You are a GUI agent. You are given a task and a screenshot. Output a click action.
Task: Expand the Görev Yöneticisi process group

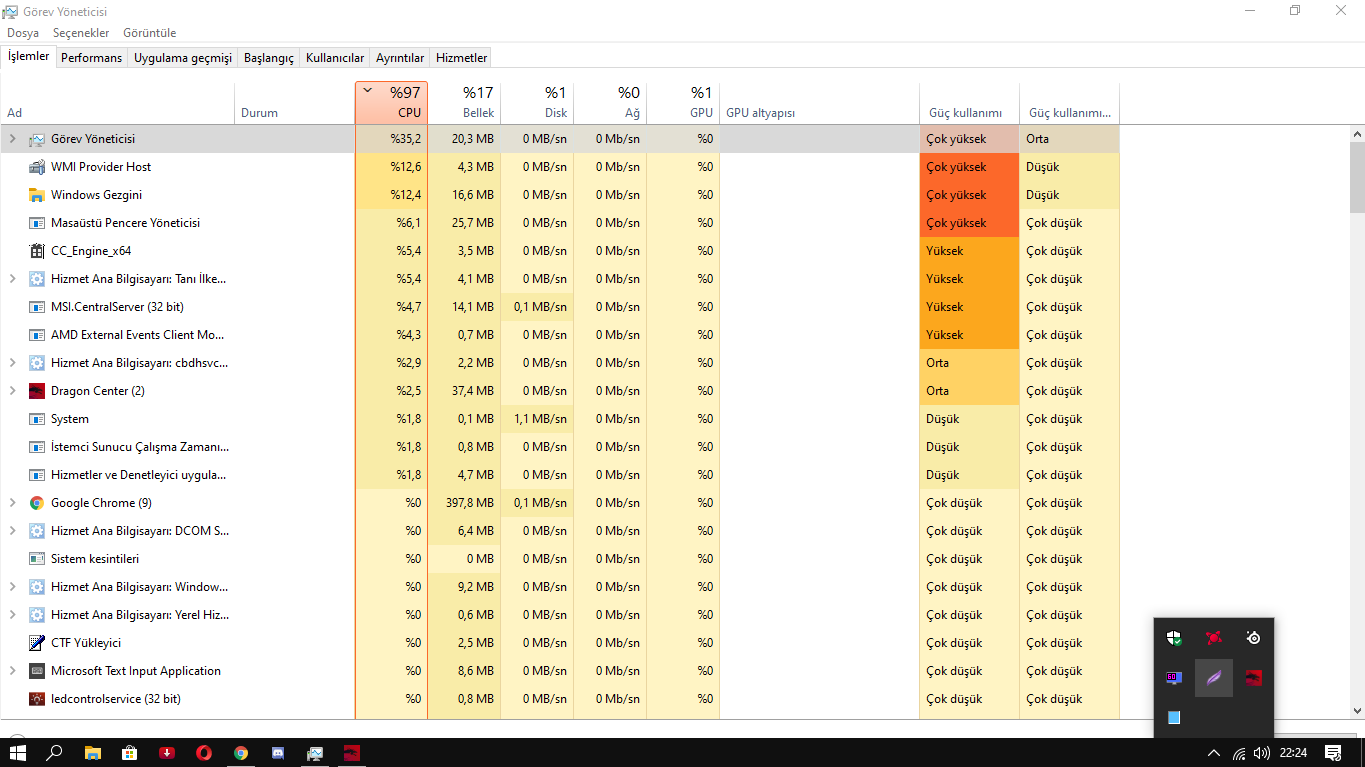tap(13, 139)
